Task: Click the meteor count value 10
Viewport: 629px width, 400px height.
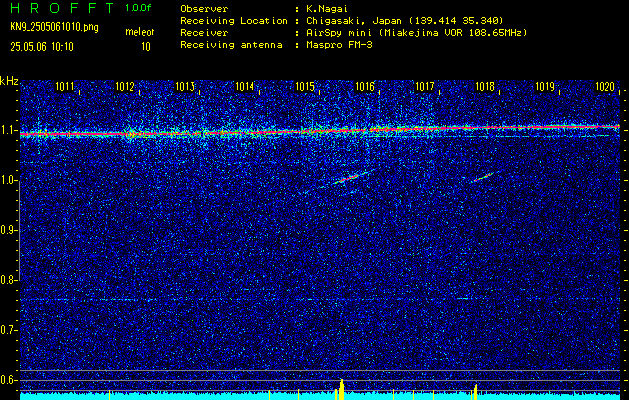Action: [x=146, y=47]
